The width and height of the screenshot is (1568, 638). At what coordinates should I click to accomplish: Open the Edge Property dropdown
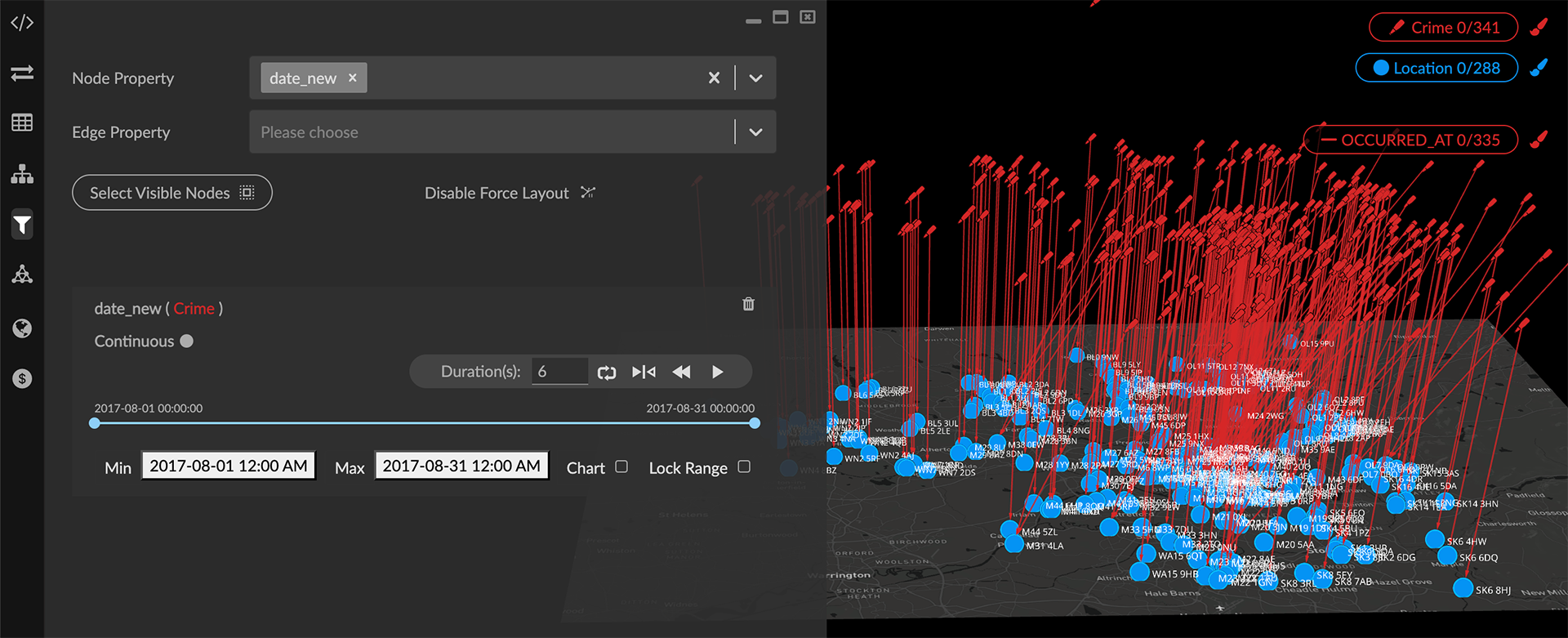click(755, 132)
